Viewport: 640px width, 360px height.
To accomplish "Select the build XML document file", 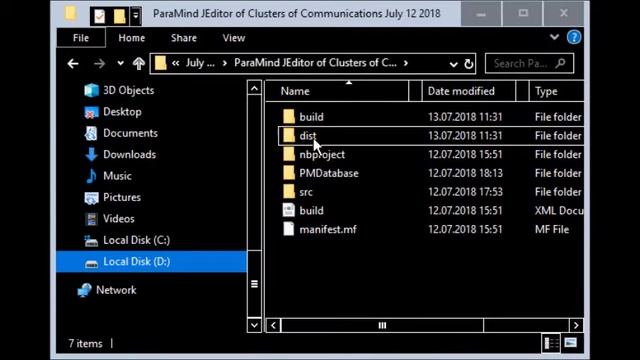I will [431, 211].
